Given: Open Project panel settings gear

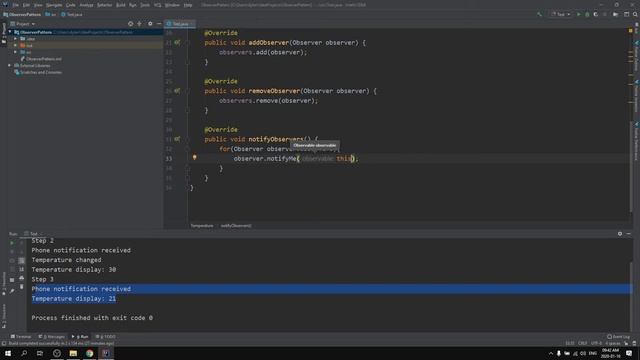Looking at the screenshot, I should click(150, 24).
